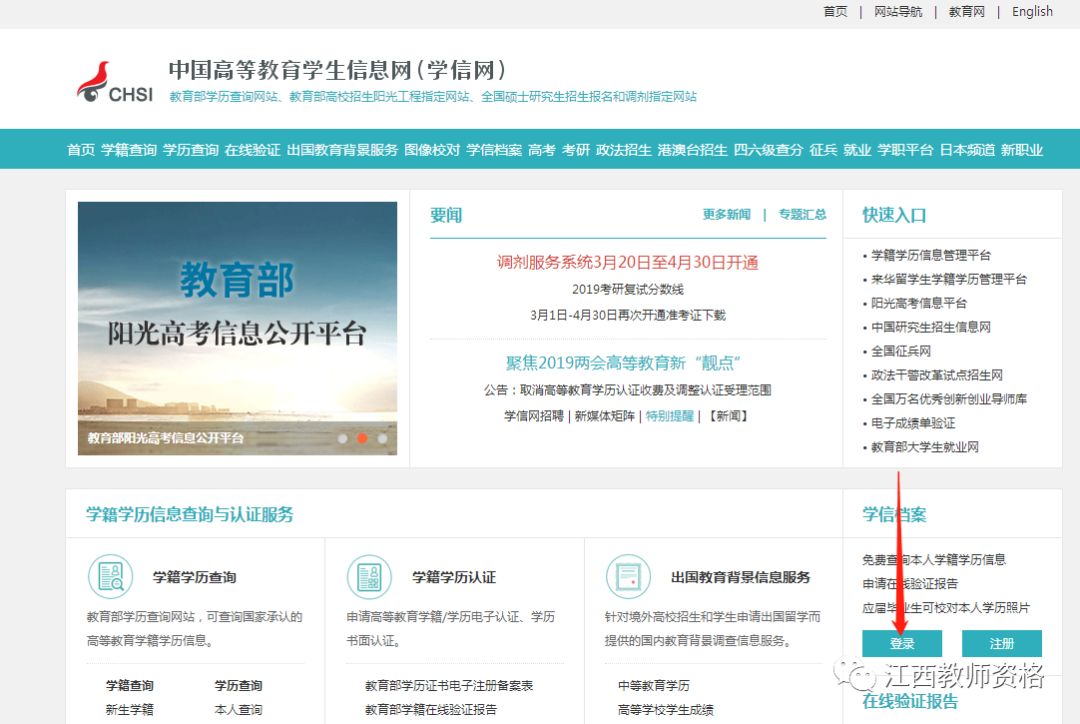Open 特别提醒 link
Viewport: 1080px width, 724px height.
669,416
